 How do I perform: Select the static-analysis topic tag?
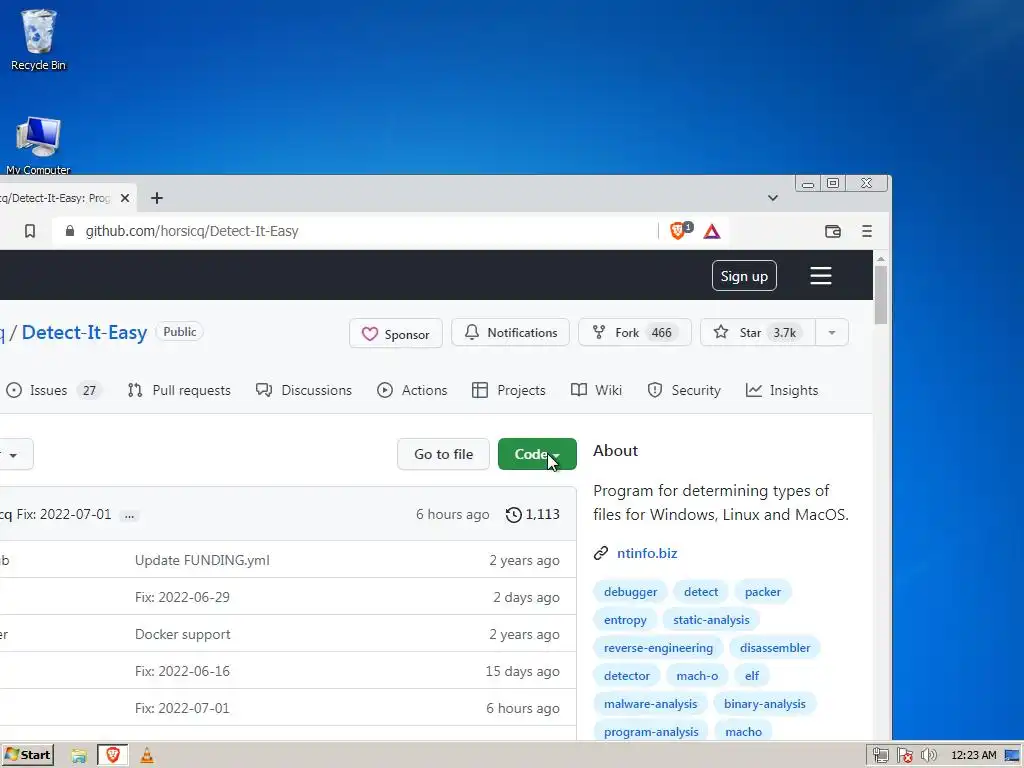pyautogui.click(x=711, y=620)
